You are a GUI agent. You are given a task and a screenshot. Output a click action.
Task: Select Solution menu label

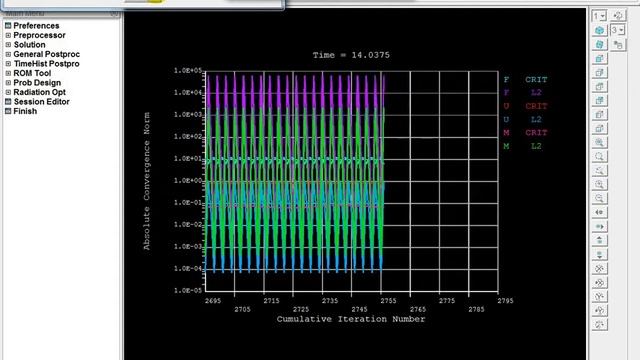29,44
